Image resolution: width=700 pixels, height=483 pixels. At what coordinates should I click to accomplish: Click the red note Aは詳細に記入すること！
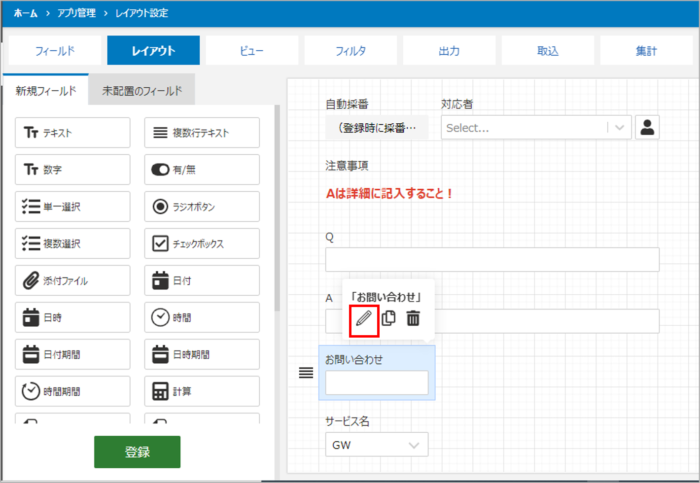tap(389, 193)
